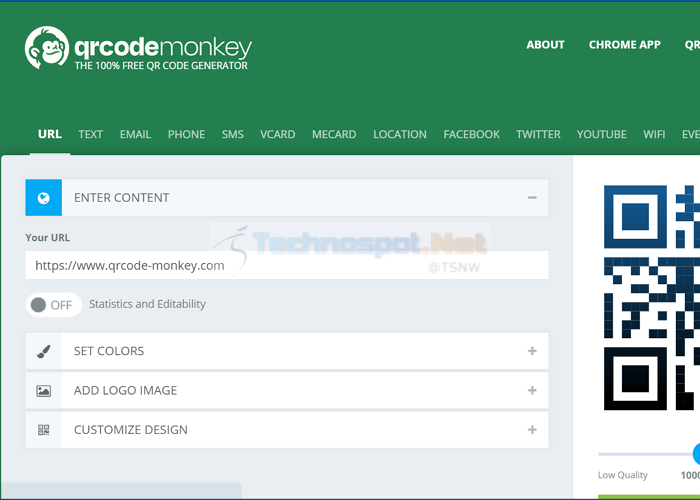Click the QRCode Monkey logo icon
This screenshot has width=700, height=500.
click(x=47, y=48)
